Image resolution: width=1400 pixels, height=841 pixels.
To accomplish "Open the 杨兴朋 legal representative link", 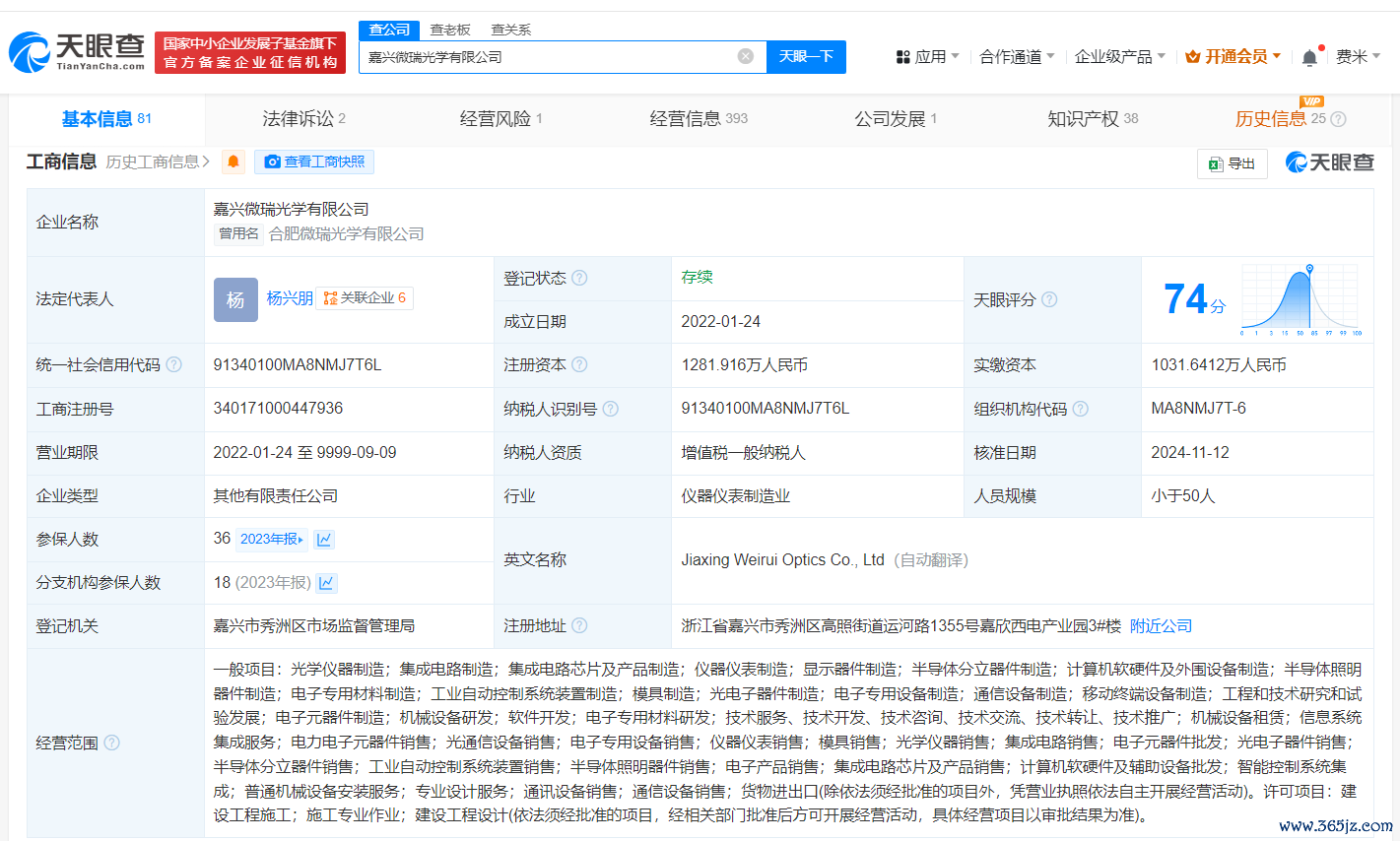I will tap(290, 298).
